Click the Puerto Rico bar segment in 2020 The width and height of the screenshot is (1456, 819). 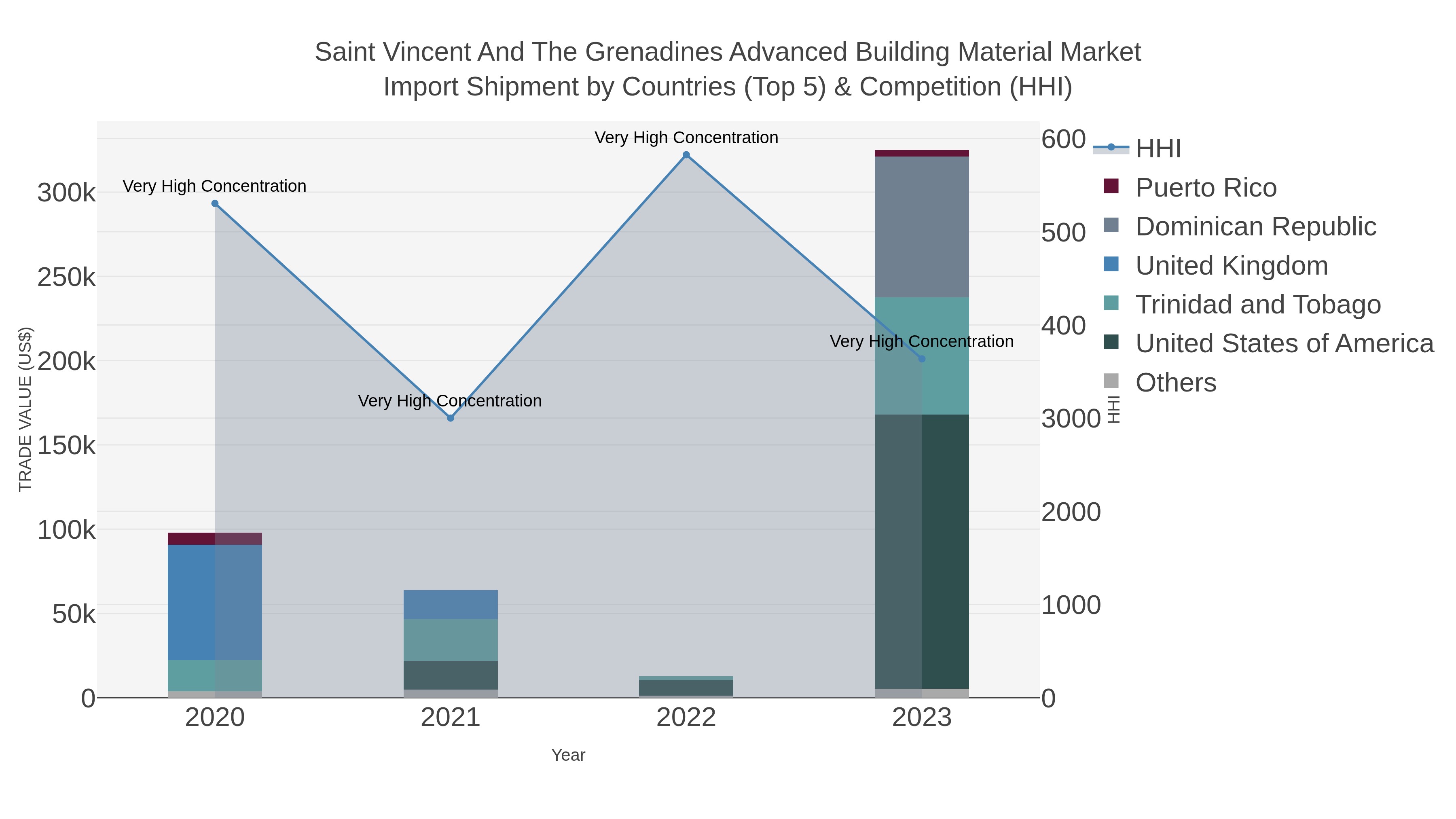coord(215,539)
